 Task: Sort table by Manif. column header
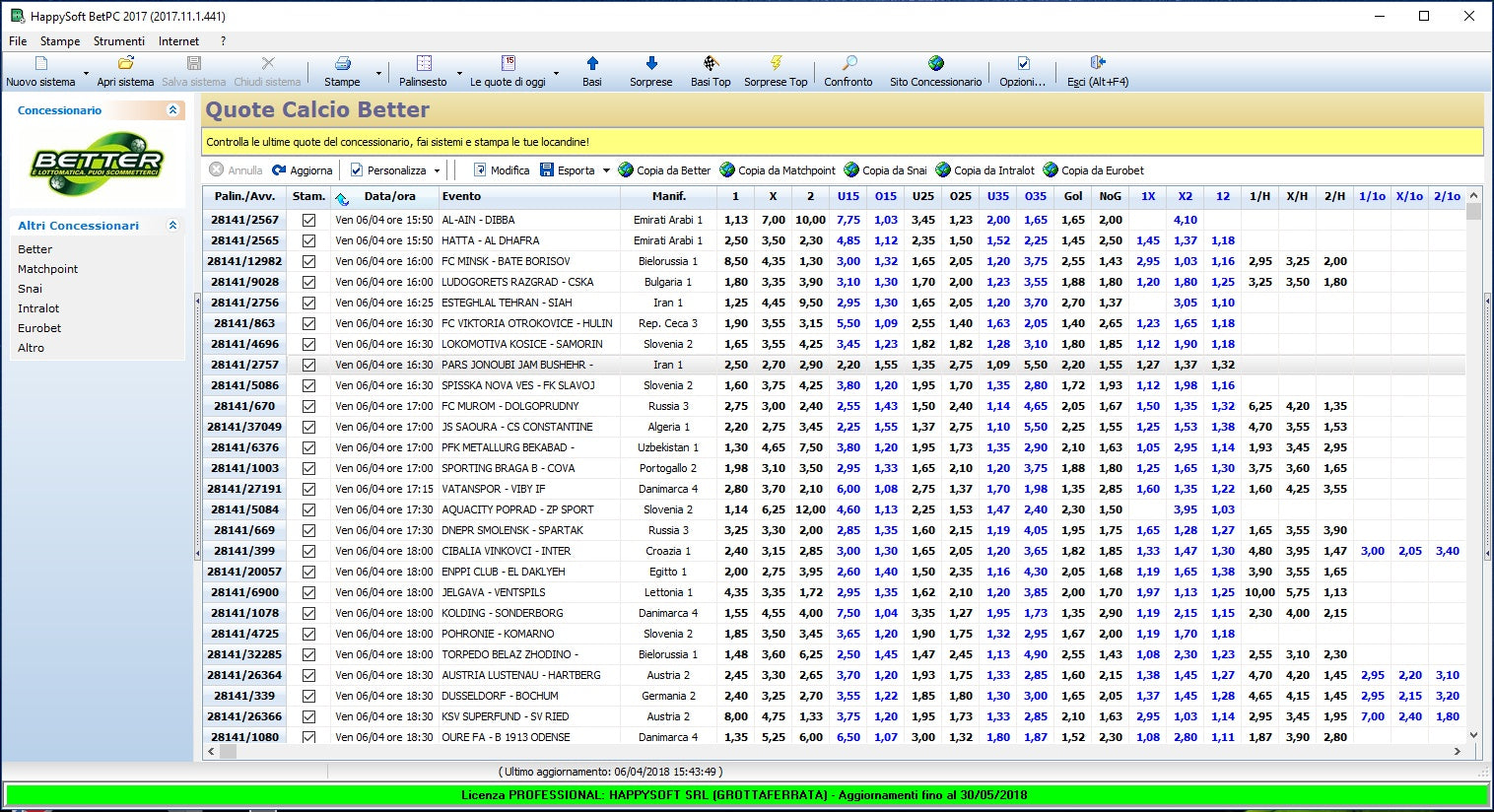pyautogui.click(x=668, y=197)
